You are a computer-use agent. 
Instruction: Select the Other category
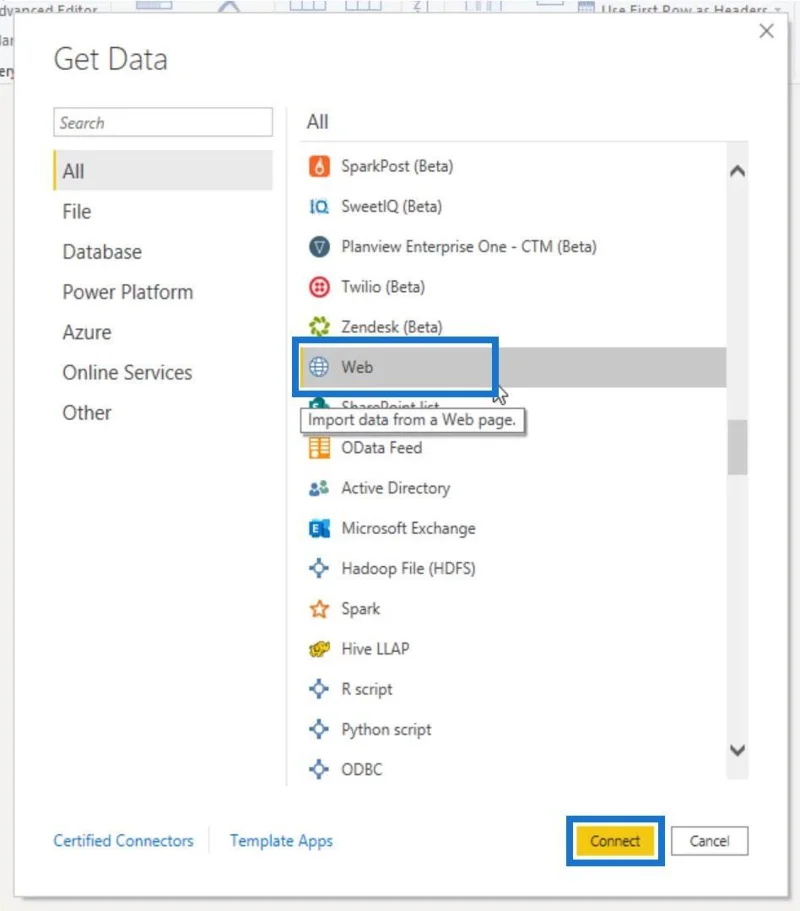[x=87, y=413]
